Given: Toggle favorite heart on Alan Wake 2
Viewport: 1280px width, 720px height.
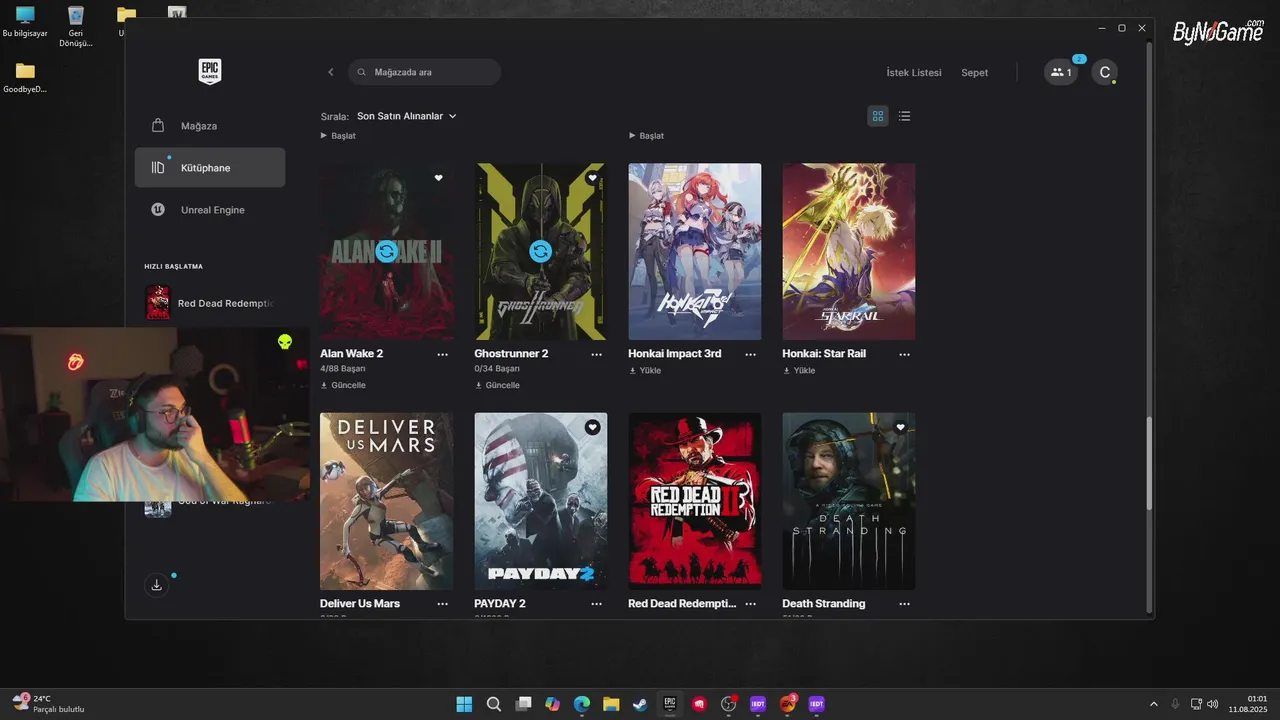Looking at the screenshot, I should click(438, 178).
